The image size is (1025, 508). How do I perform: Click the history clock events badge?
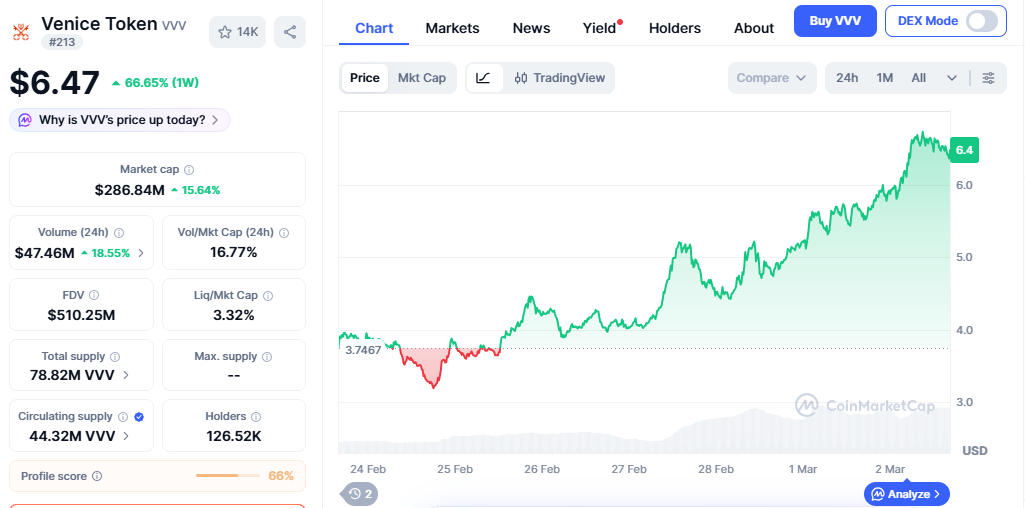[x=359, y=494]
